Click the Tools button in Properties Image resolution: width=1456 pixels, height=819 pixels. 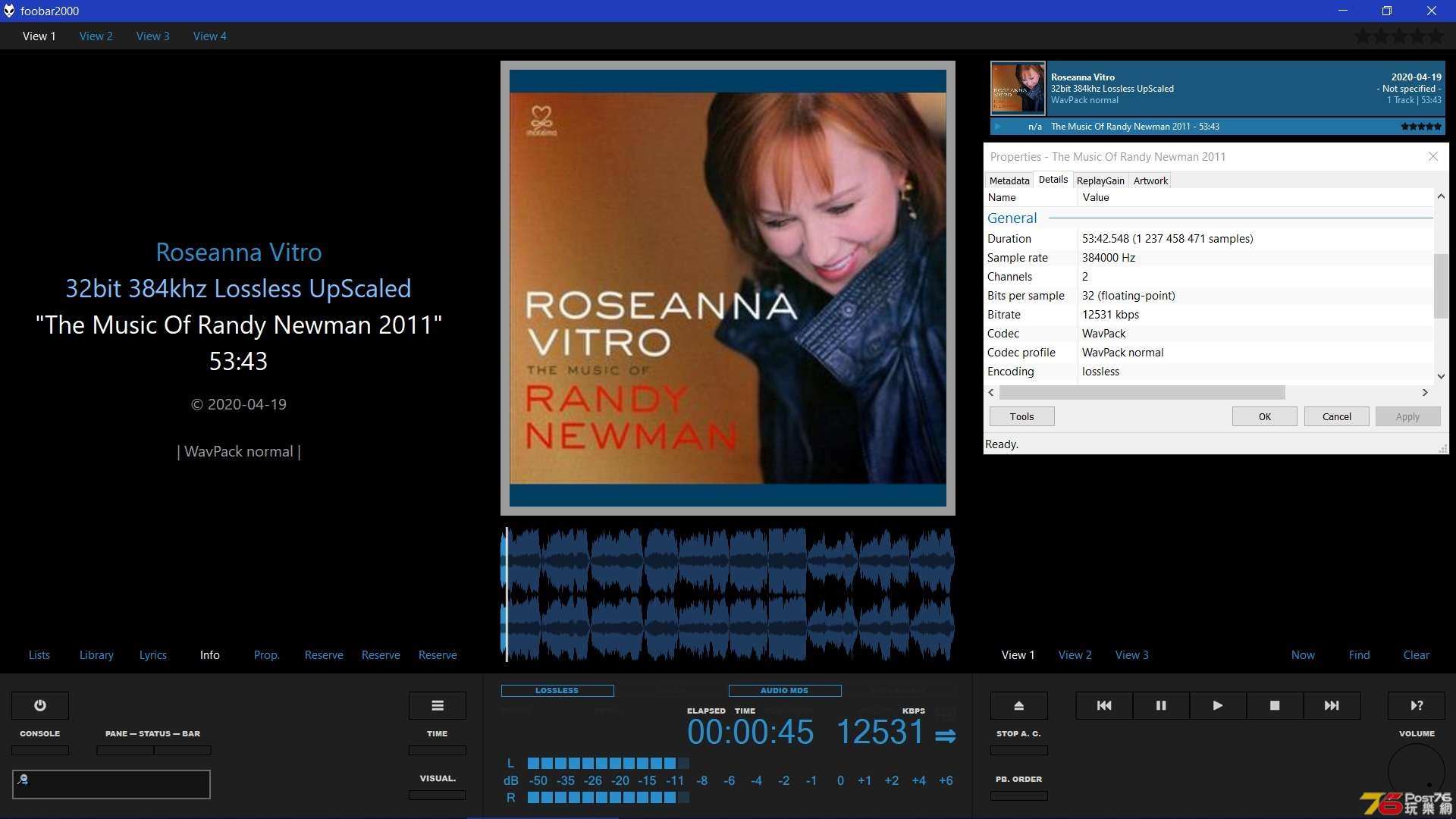click(1021, 416)
